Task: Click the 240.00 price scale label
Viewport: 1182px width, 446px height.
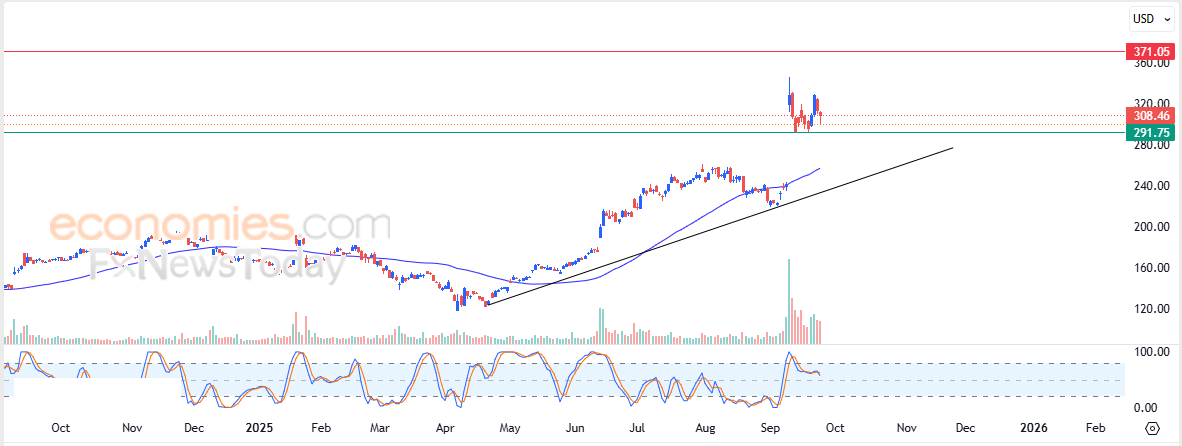Action: click(1151, 186)
